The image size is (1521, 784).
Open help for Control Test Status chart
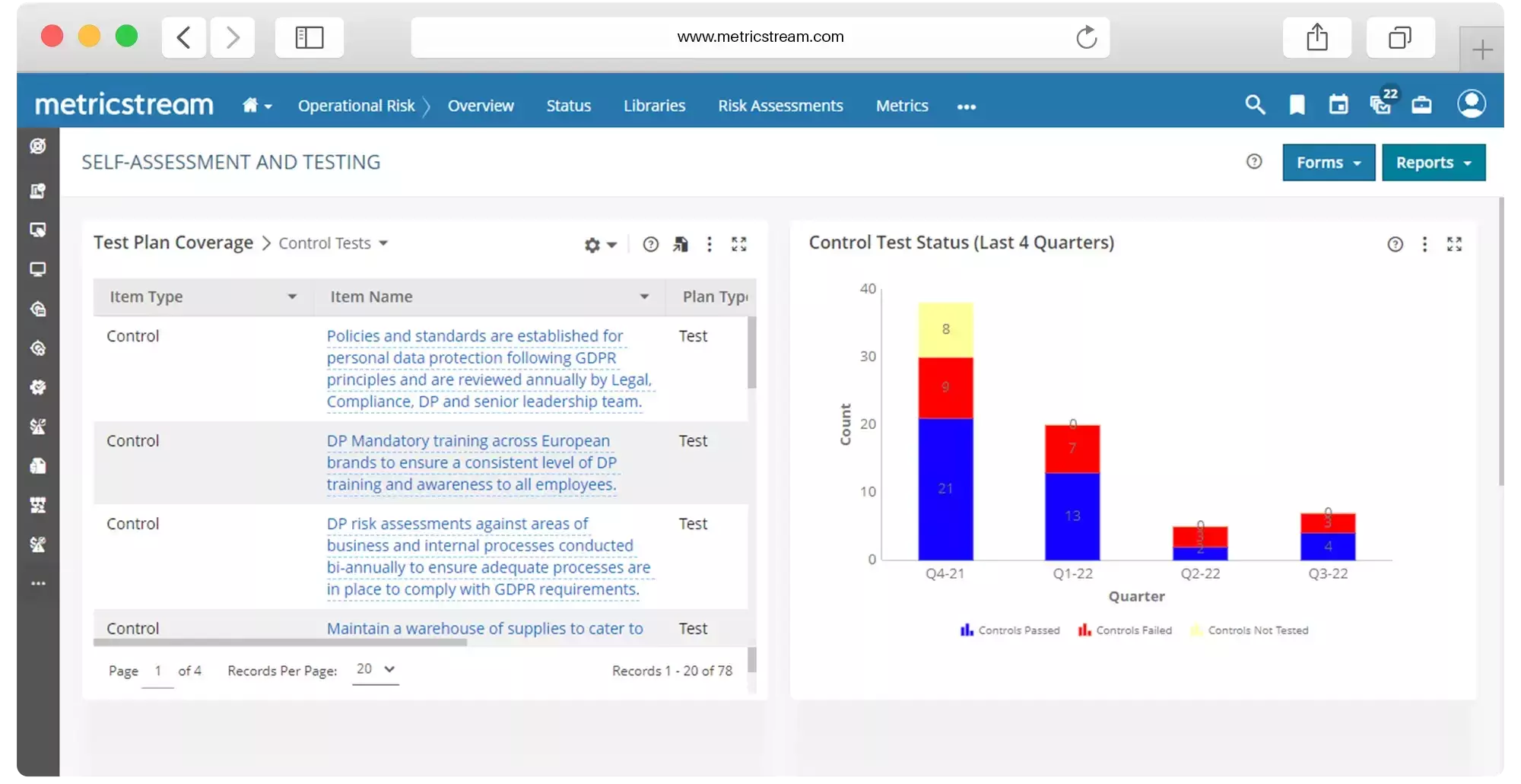tap(1395, 244)
